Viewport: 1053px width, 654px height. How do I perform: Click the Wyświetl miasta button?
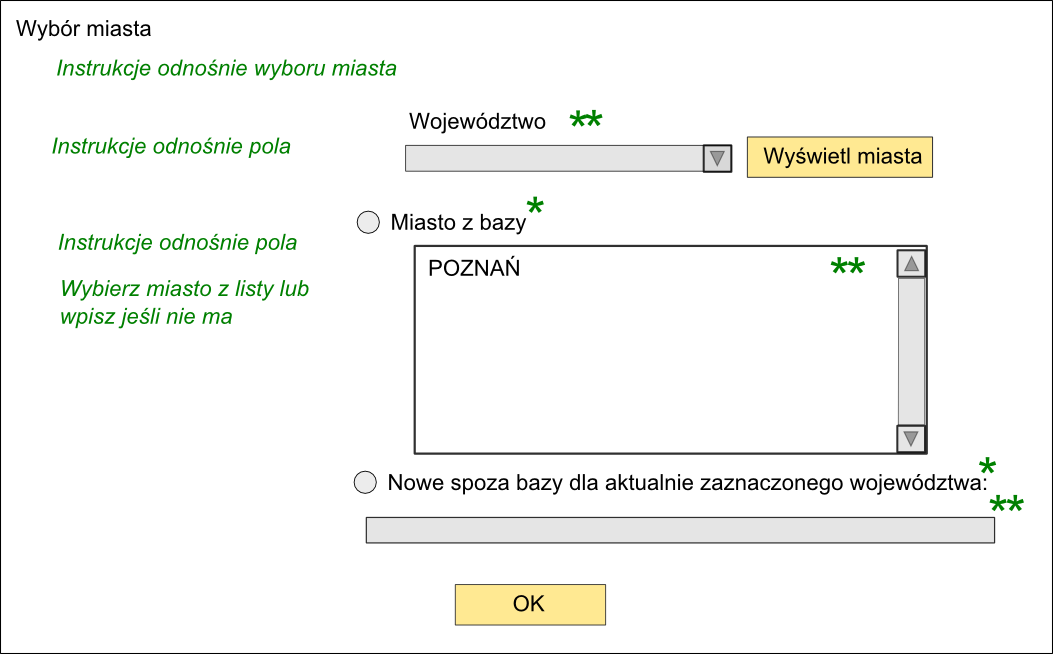pos(839,157)
